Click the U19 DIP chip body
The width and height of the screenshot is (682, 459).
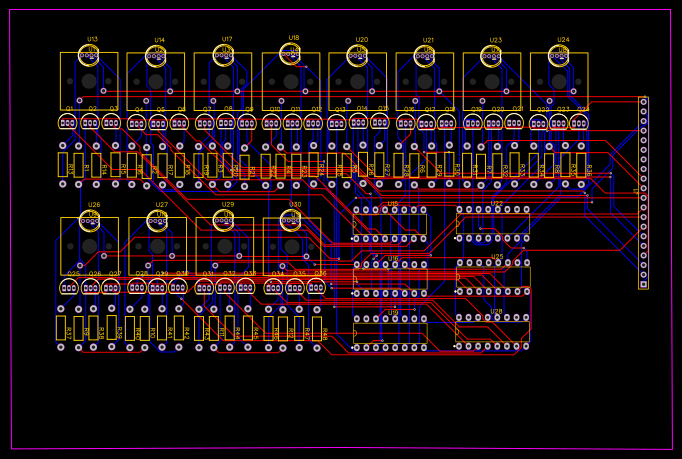(390, 333)
